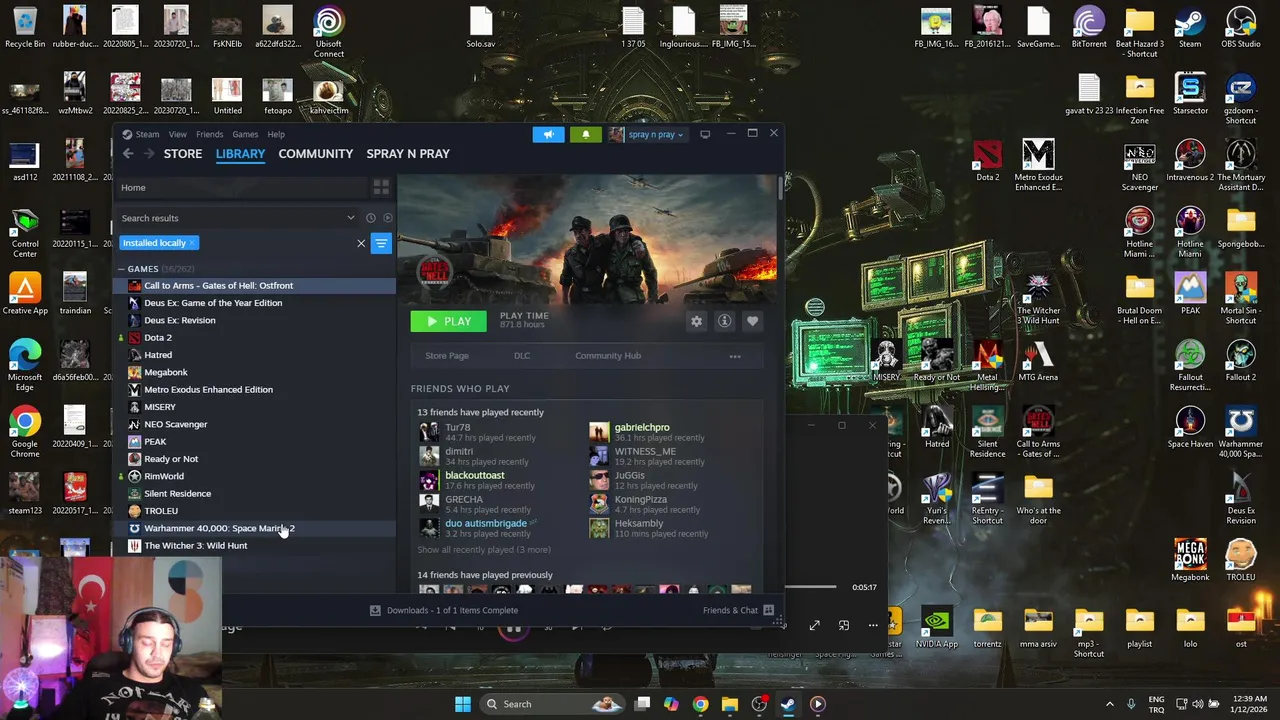Open MTG Arena desktop shortcut

pyautogui.click(x=1038, y=361)
